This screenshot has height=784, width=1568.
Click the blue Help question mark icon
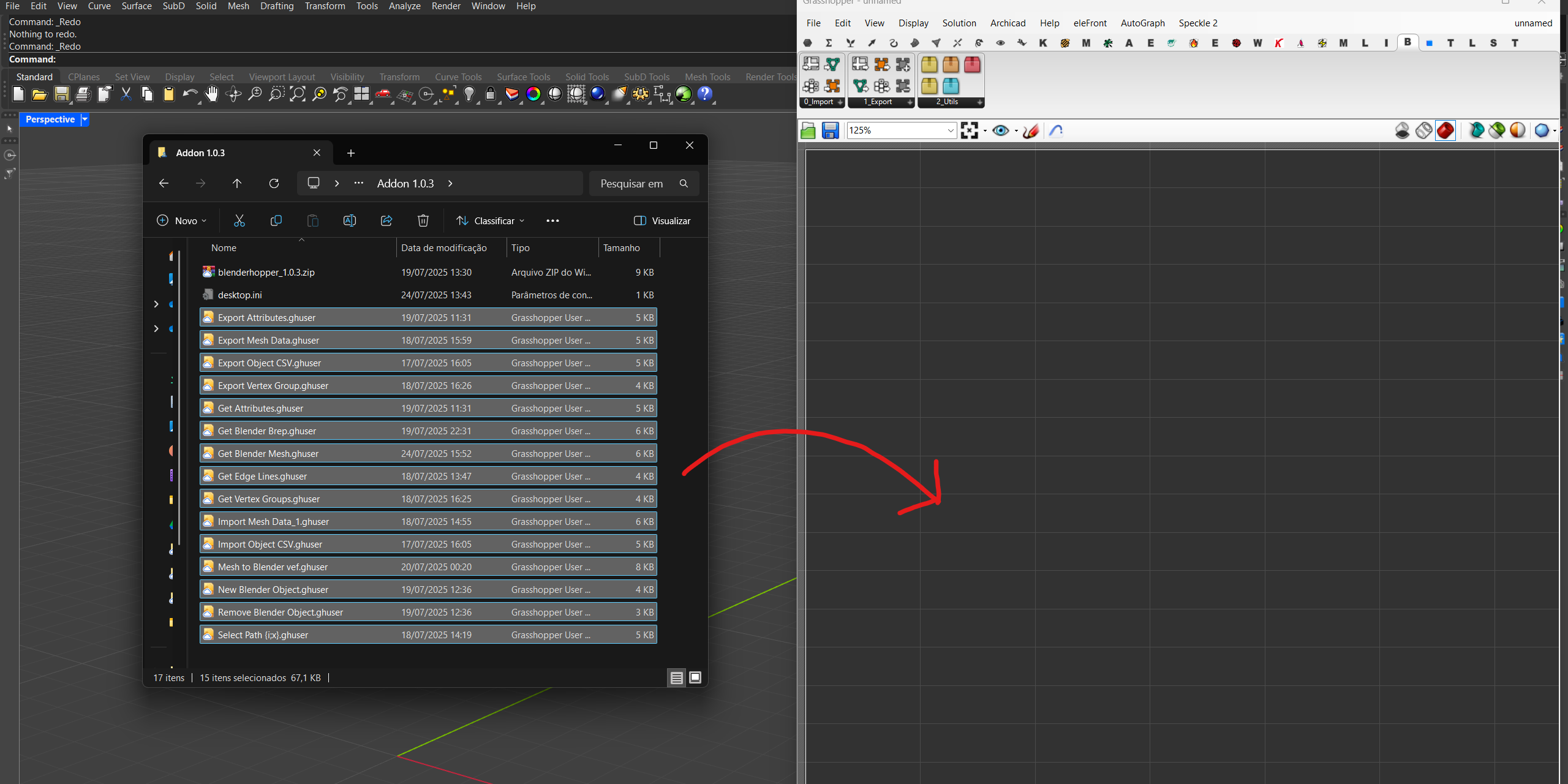tap(705, 94)
